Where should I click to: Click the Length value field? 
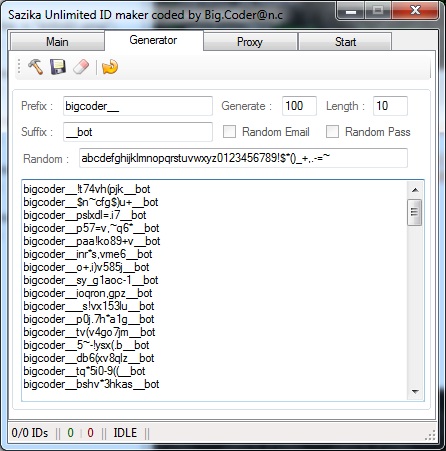(x=390, y=106)
